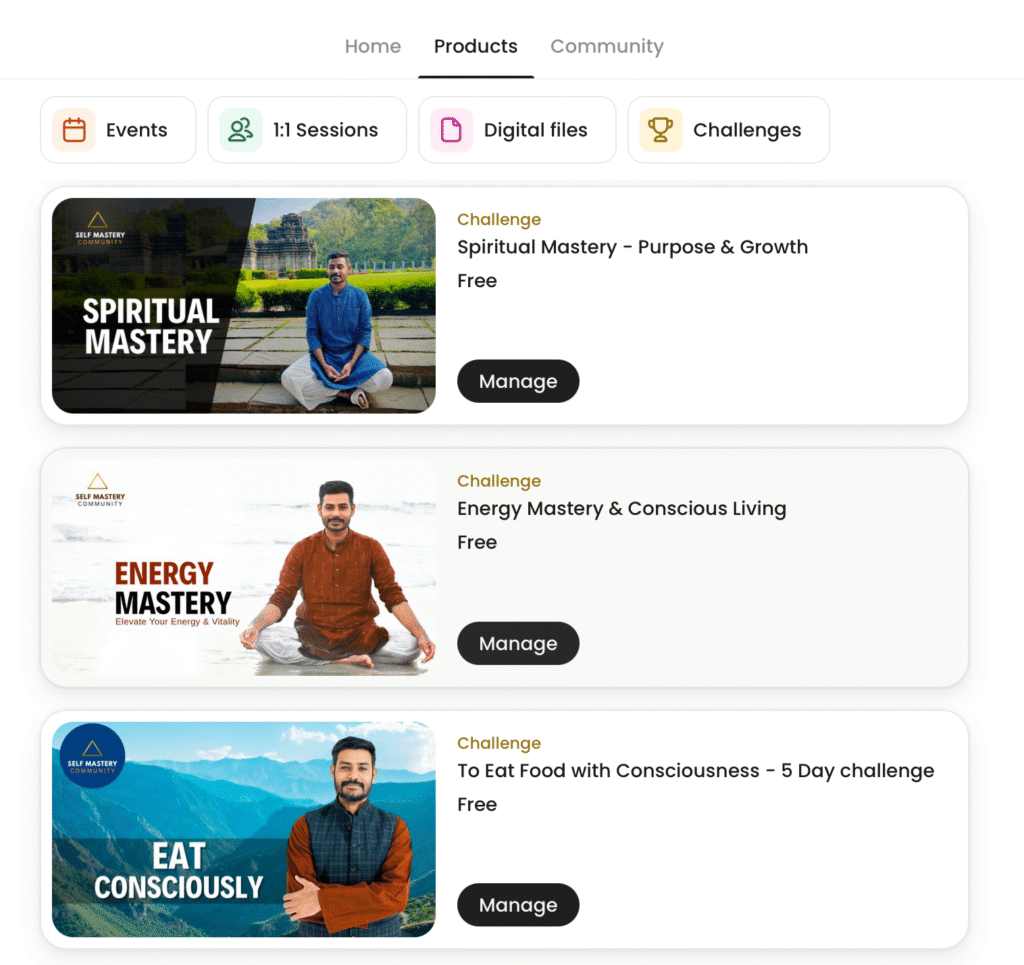Open To Eat Food with Consciousness title
This screenshot has height=965, width=1024.
[696, 770]
